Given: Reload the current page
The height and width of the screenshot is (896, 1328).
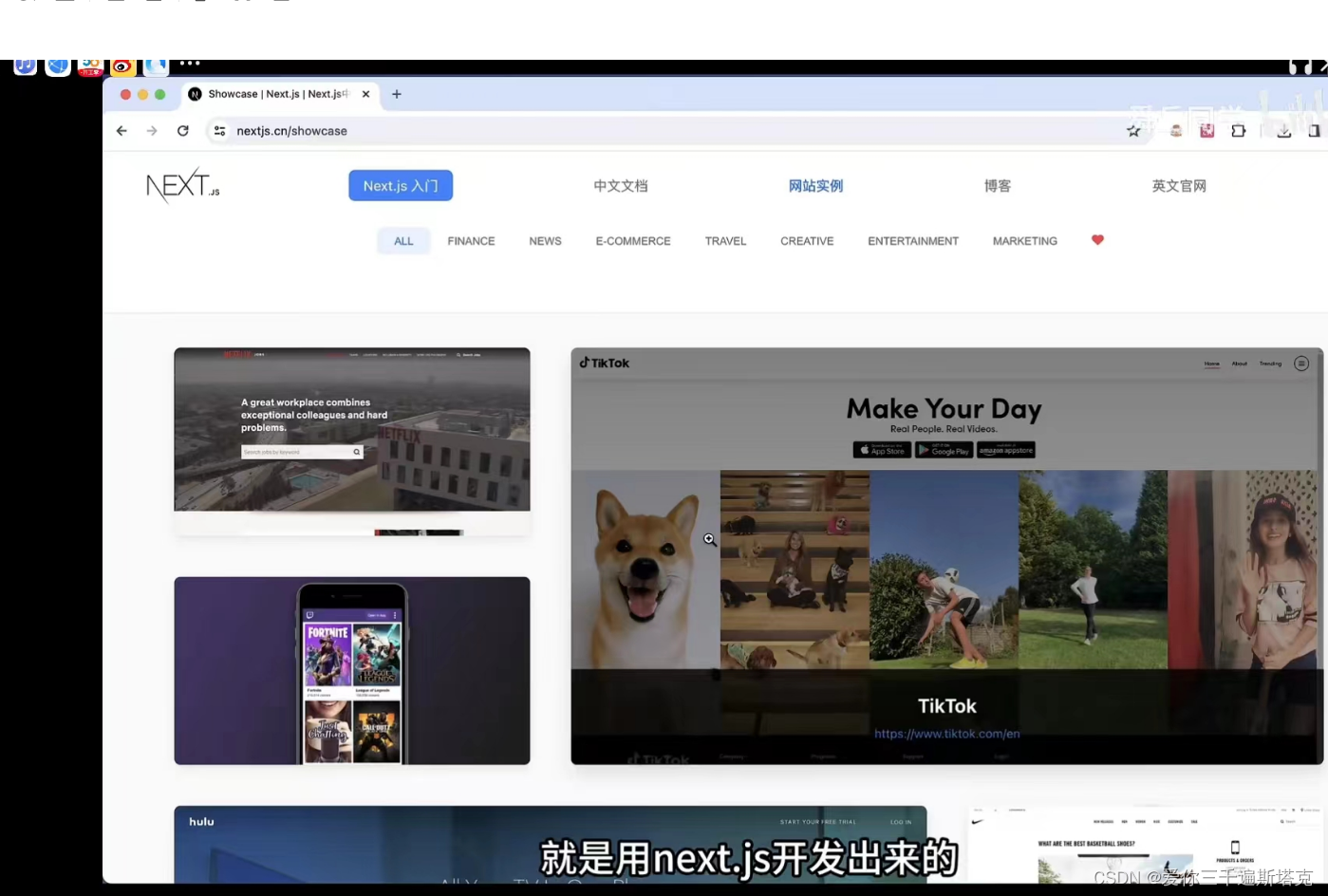Looking at the screenshot, I should point(182,131).
